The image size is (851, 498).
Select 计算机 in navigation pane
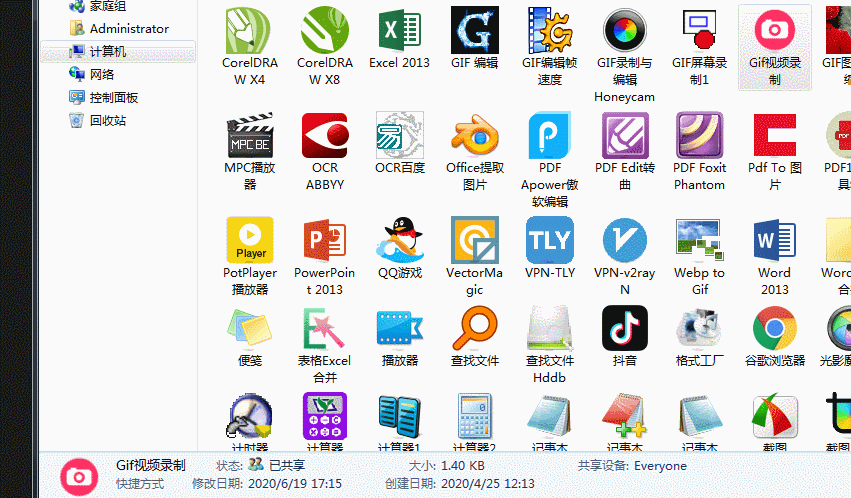[x=118, y=51]
